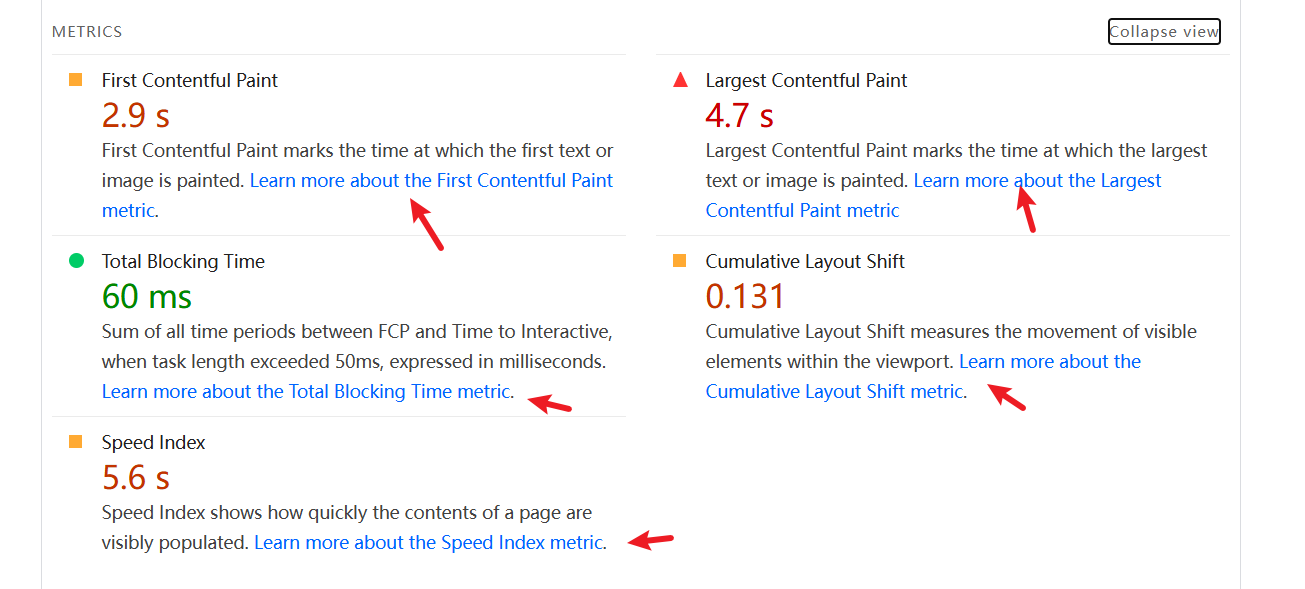Select the Cumulative Layout Shift metric title
This screenshot has width=1305, height=589.
pos(805,261)
